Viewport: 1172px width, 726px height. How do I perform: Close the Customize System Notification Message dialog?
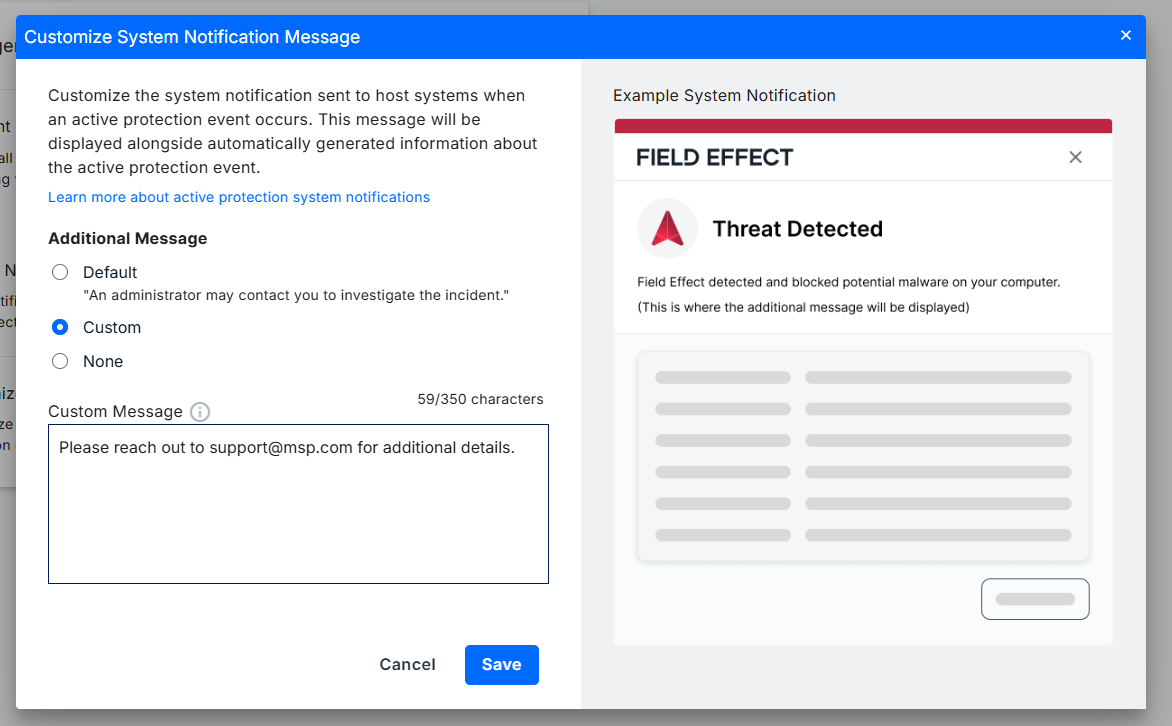pyautogui.click(x=1126, y=35)
